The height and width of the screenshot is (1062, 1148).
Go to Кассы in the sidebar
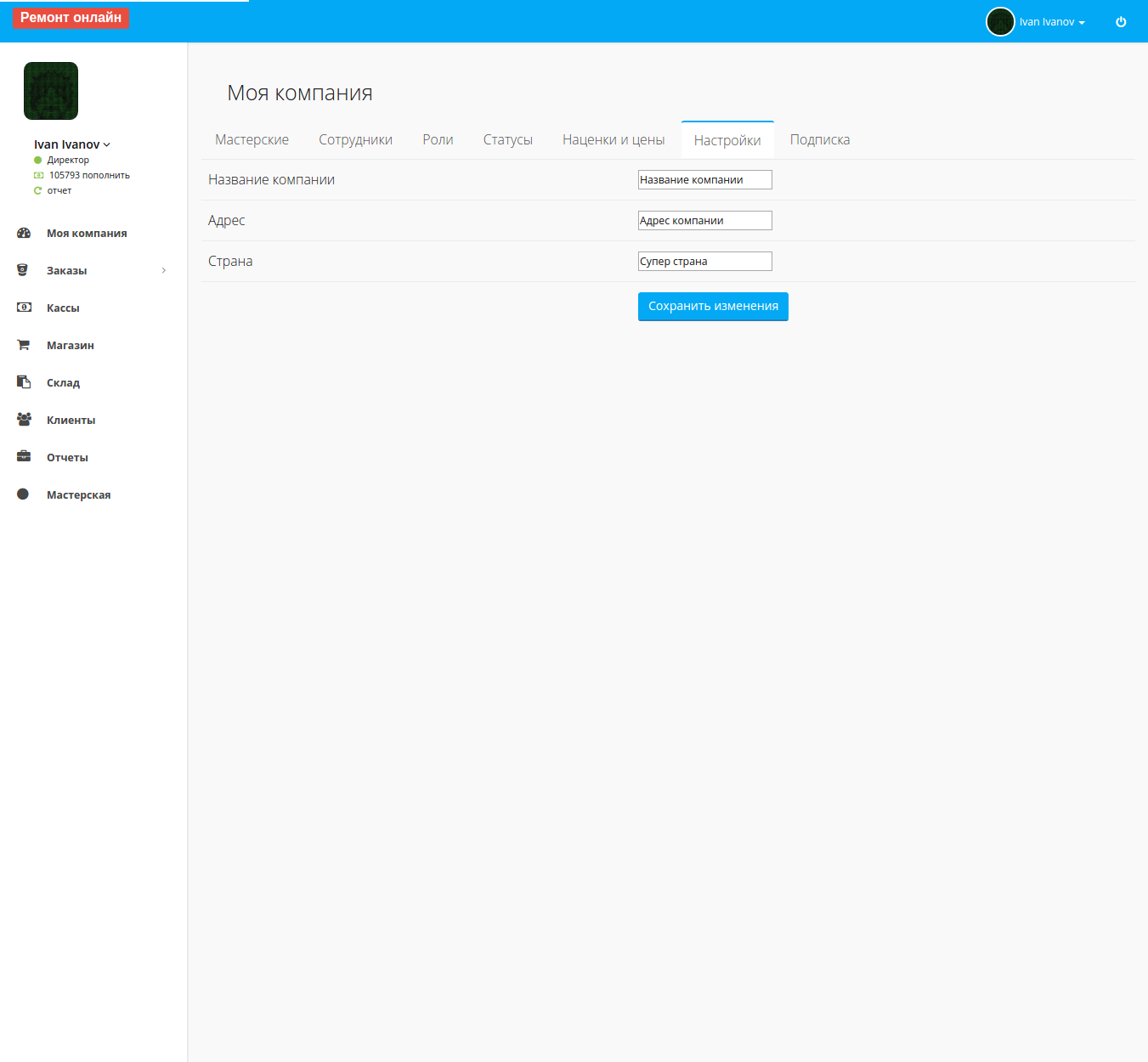[63, 308]
